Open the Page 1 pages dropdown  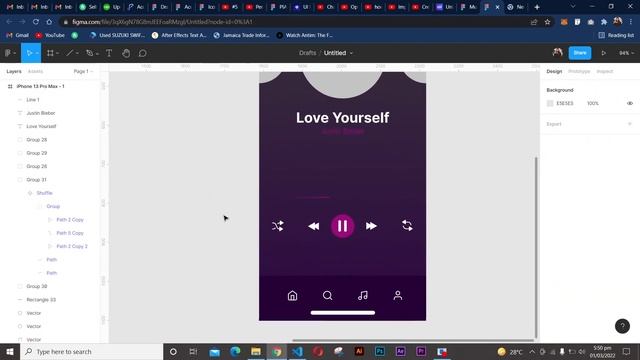click(x=83, y=71)
